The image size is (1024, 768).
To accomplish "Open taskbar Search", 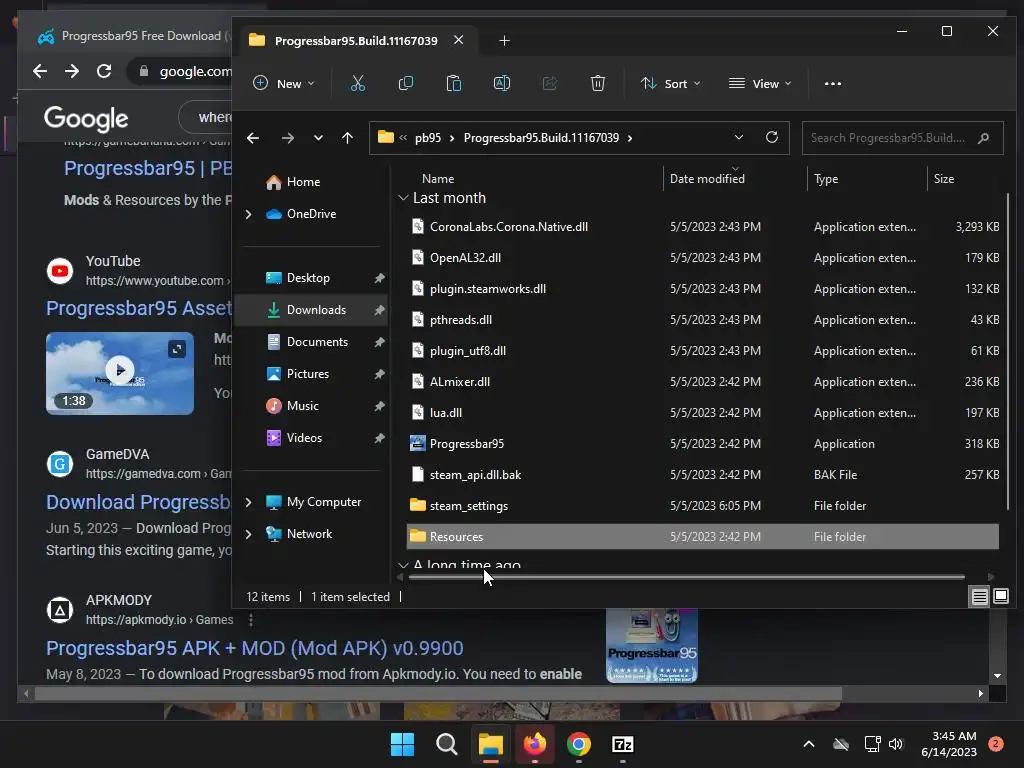I will pyautogui.click(x=447, y=744).
